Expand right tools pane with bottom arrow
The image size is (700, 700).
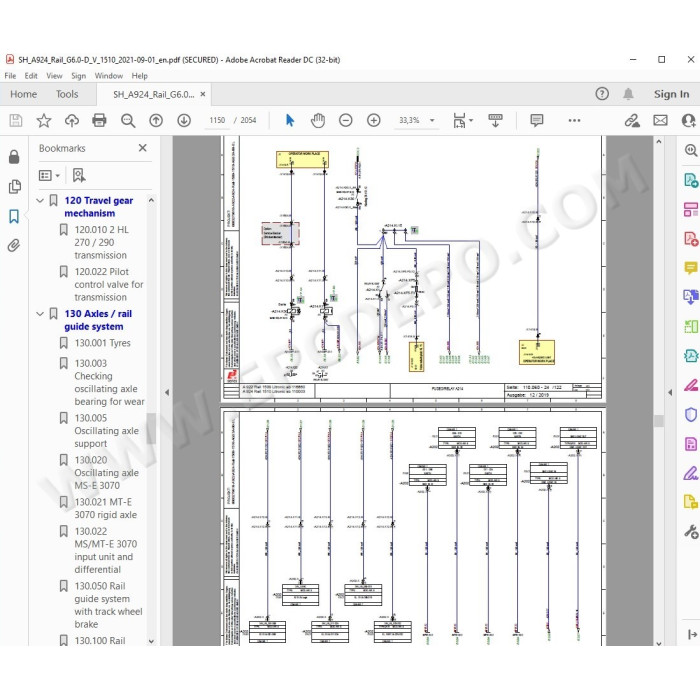tap(692, 634)
